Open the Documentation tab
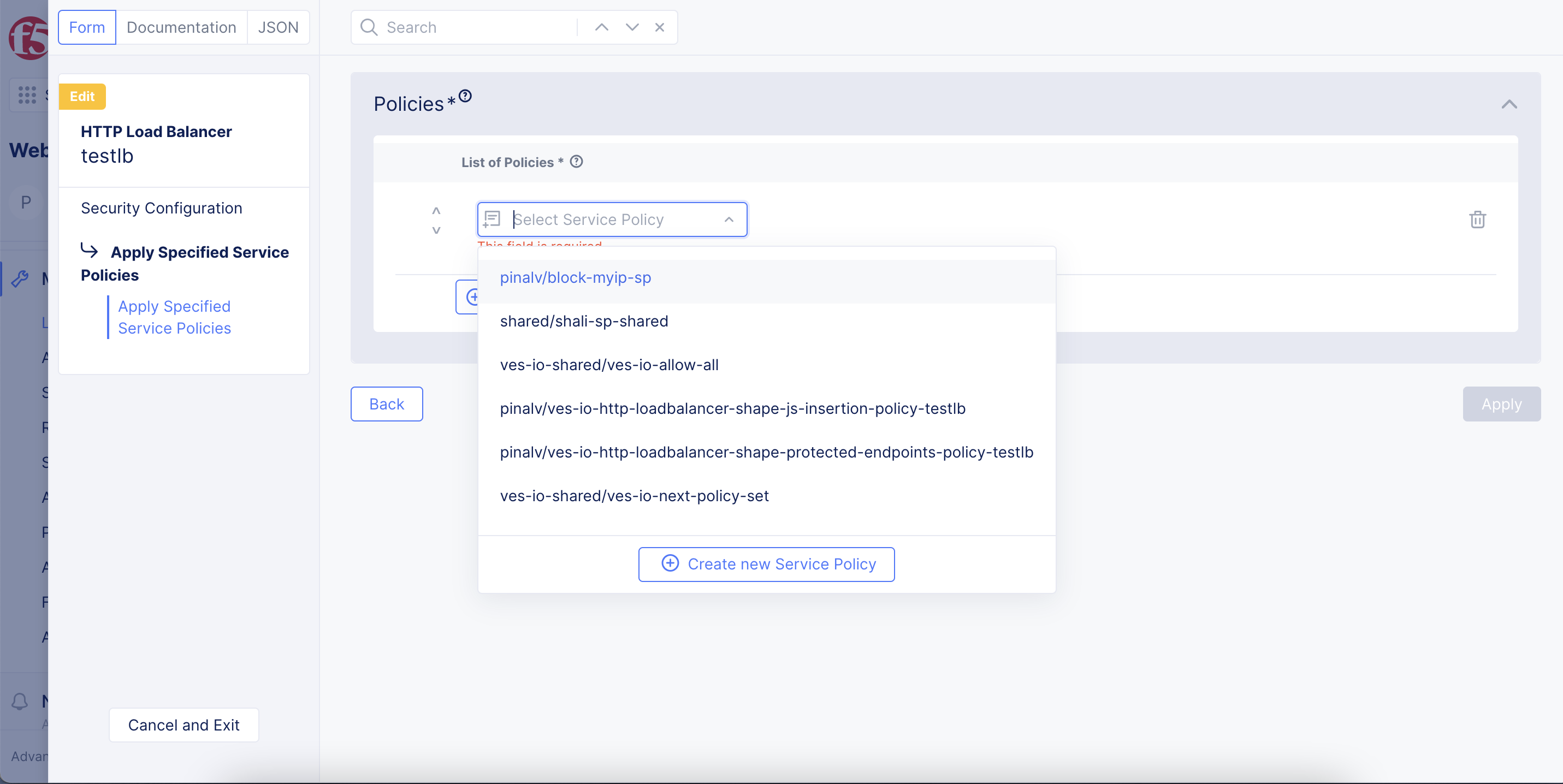The height and width of the screenshot is (784, 1563). pyautogui.click(x=181, y=27)
